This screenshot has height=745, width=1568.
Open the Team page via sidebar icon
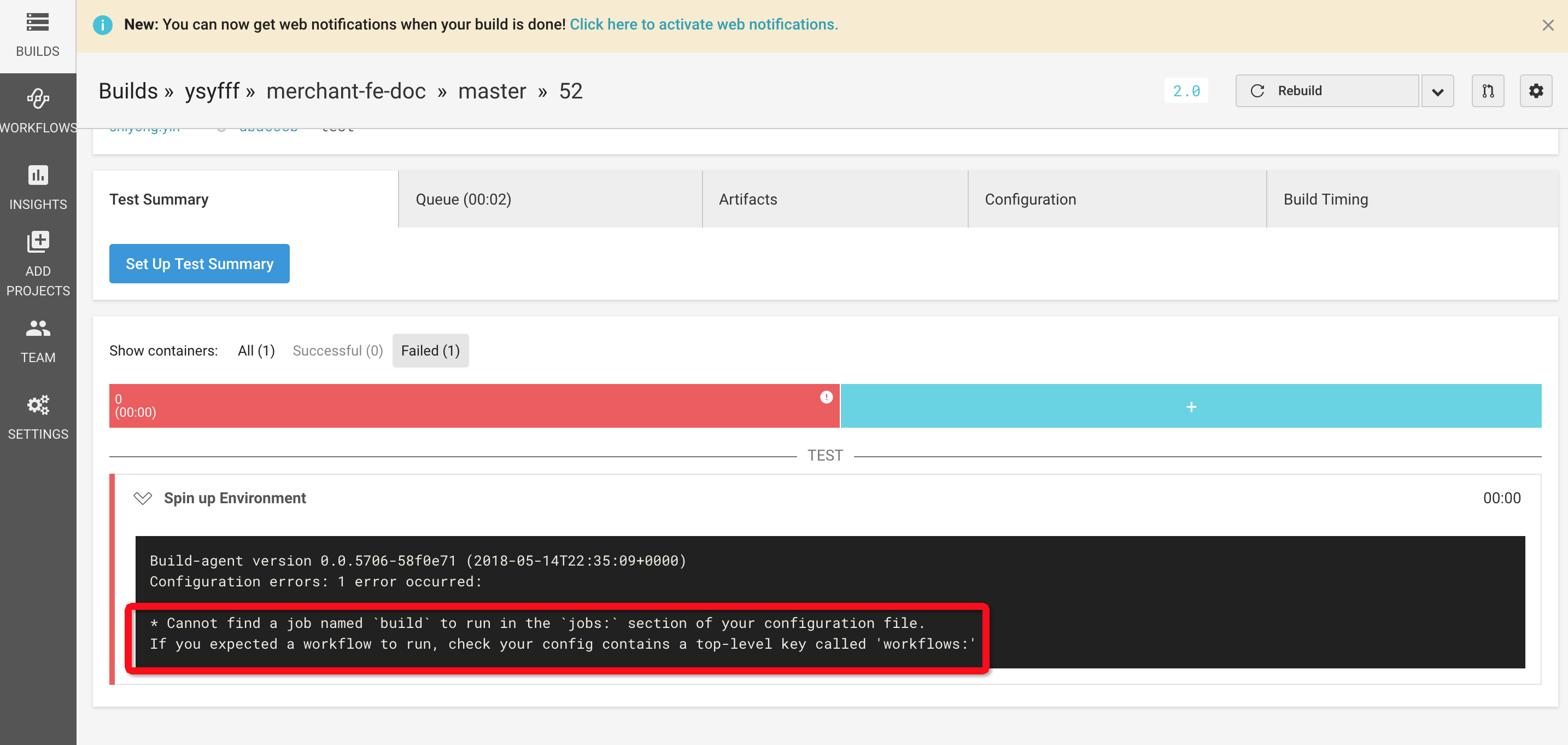(x=38, y=339)
